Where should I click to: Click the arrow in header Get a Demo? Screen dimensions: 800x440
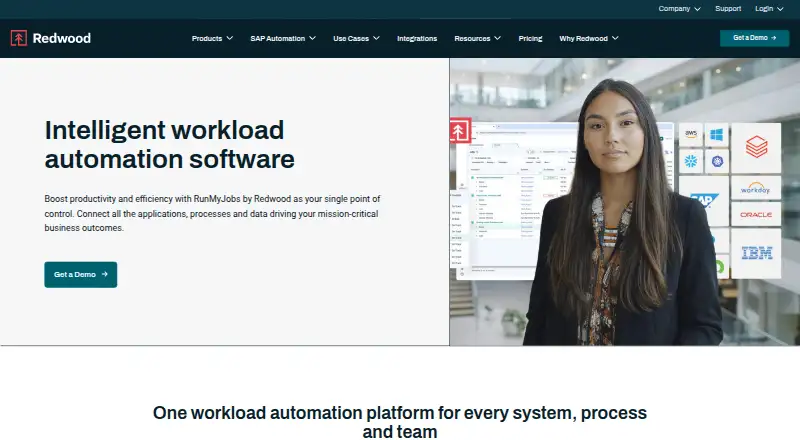[774, 38]
